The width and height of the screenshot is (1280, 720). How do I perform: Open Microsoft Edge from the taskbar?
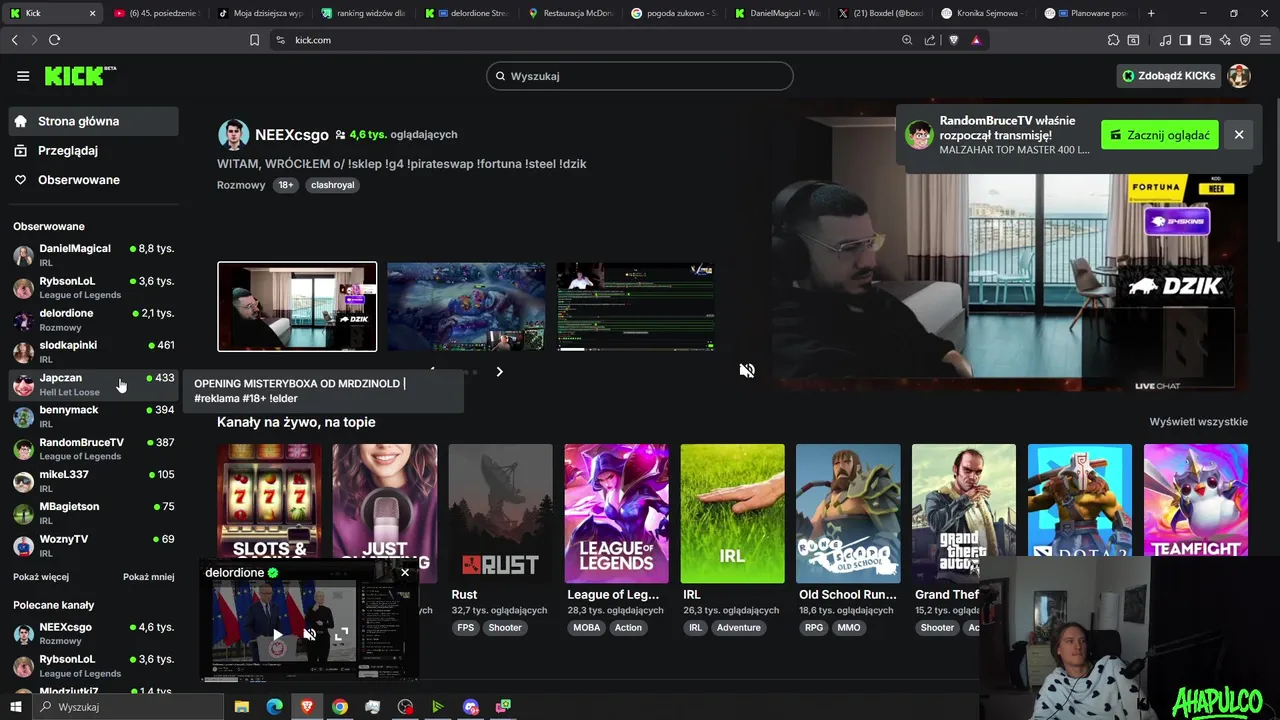[274, 707]
